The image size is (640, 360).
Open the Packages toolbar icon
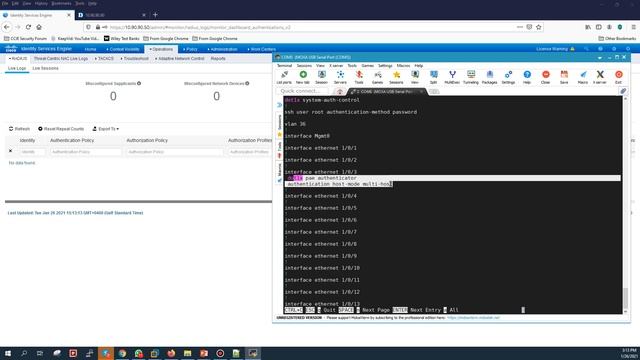click(x=489, y=77)
